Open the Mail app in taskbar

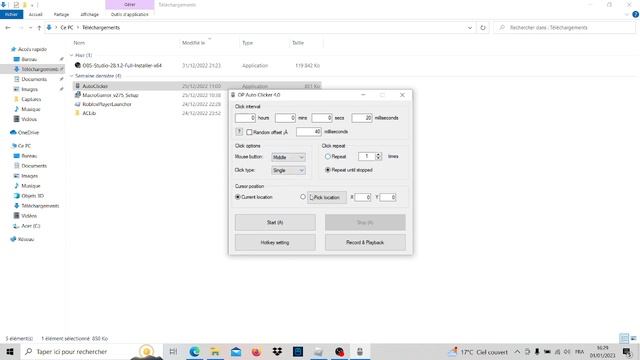pyautogui.click(x=236, y=351)
